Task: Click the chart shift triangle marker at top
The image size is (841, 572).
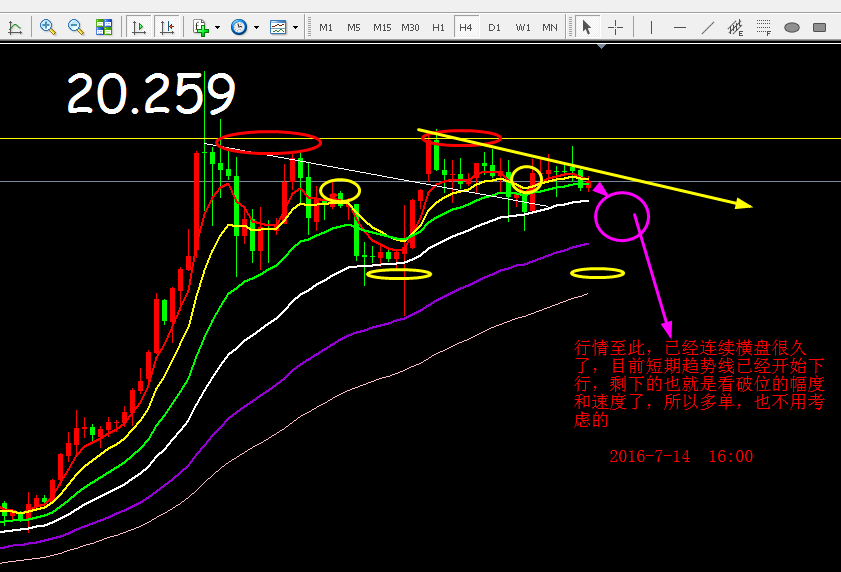Action: (602, 47)
